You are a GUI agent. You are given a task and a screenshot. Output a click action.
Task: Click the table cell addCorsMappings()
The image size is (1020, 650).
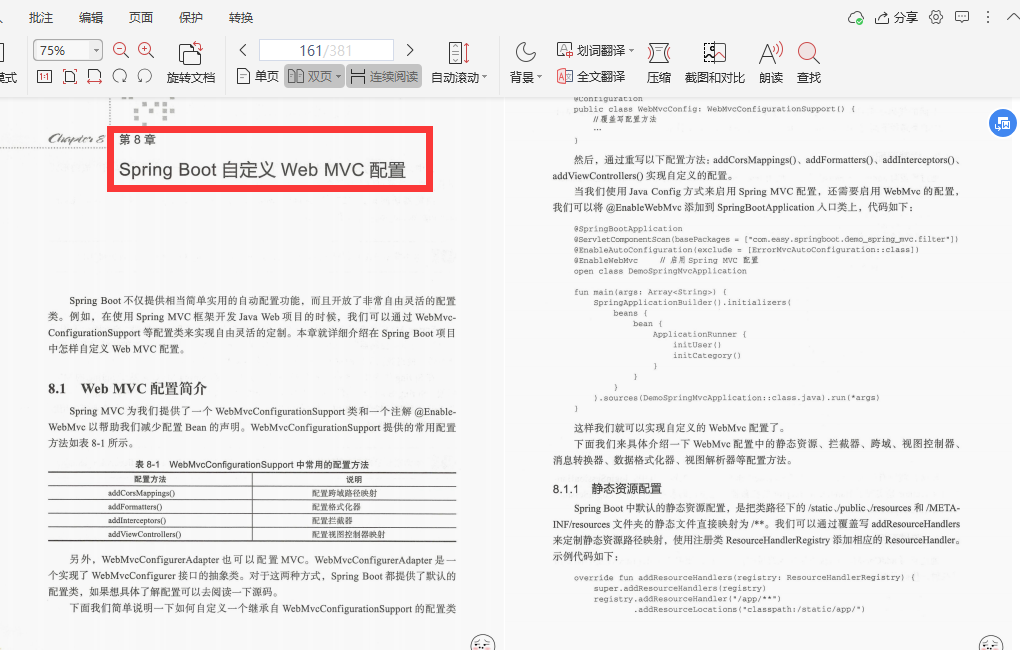click(141, 493)
